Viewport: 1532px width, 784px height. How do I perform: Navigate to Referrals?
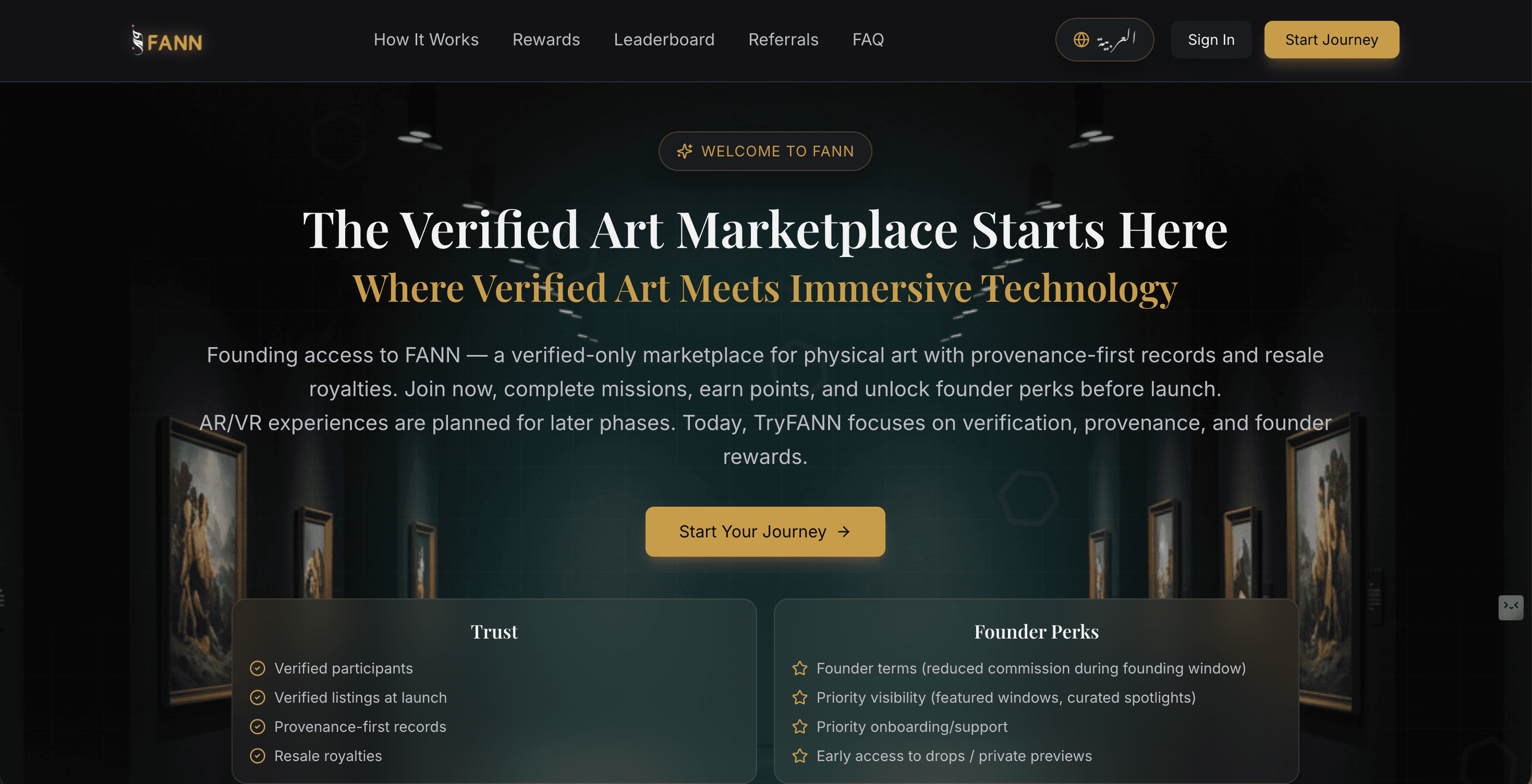tap(783, 40)
